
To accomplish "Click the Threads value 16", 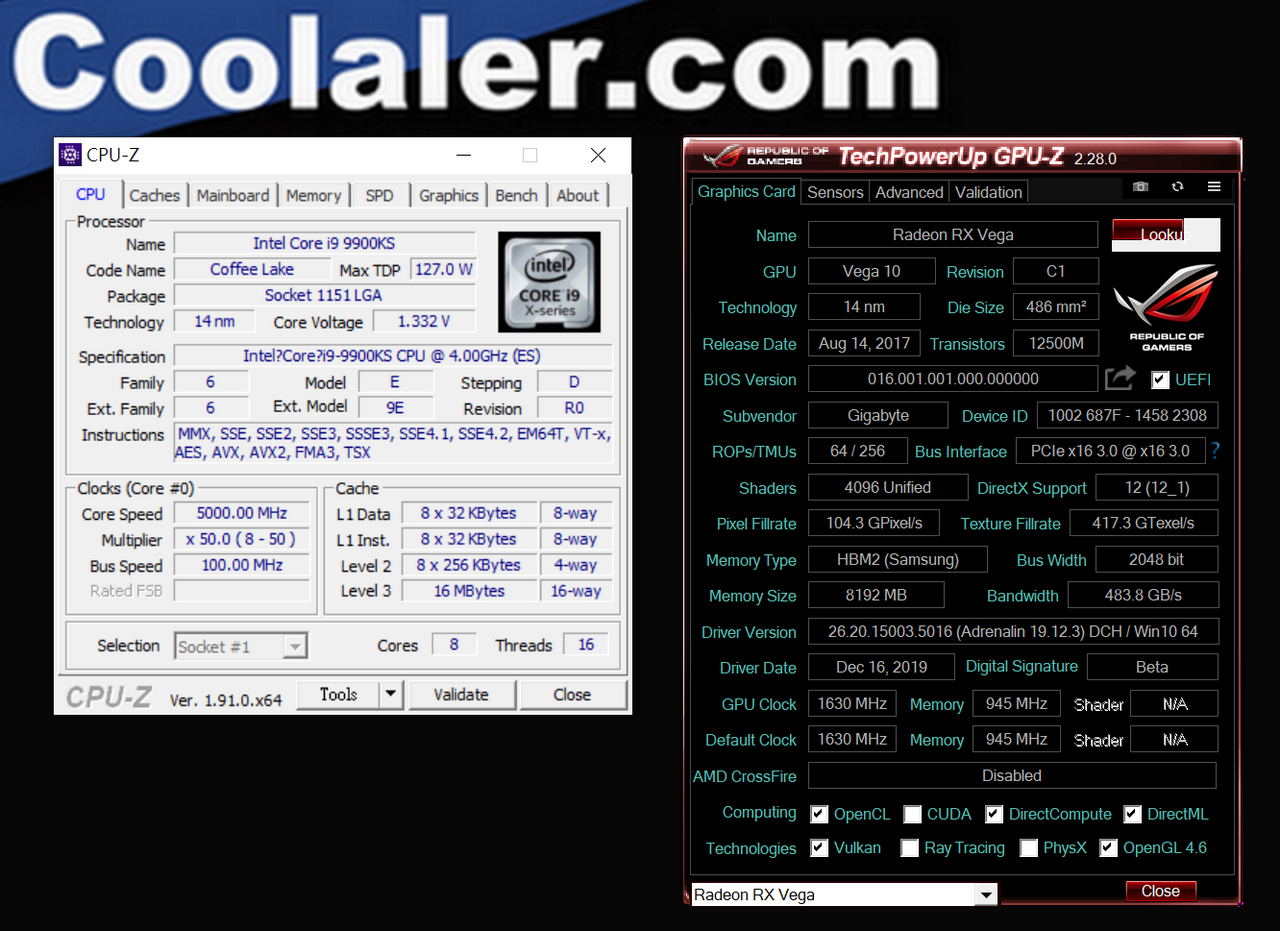I will pyautogui.click(x=586, y=645).
